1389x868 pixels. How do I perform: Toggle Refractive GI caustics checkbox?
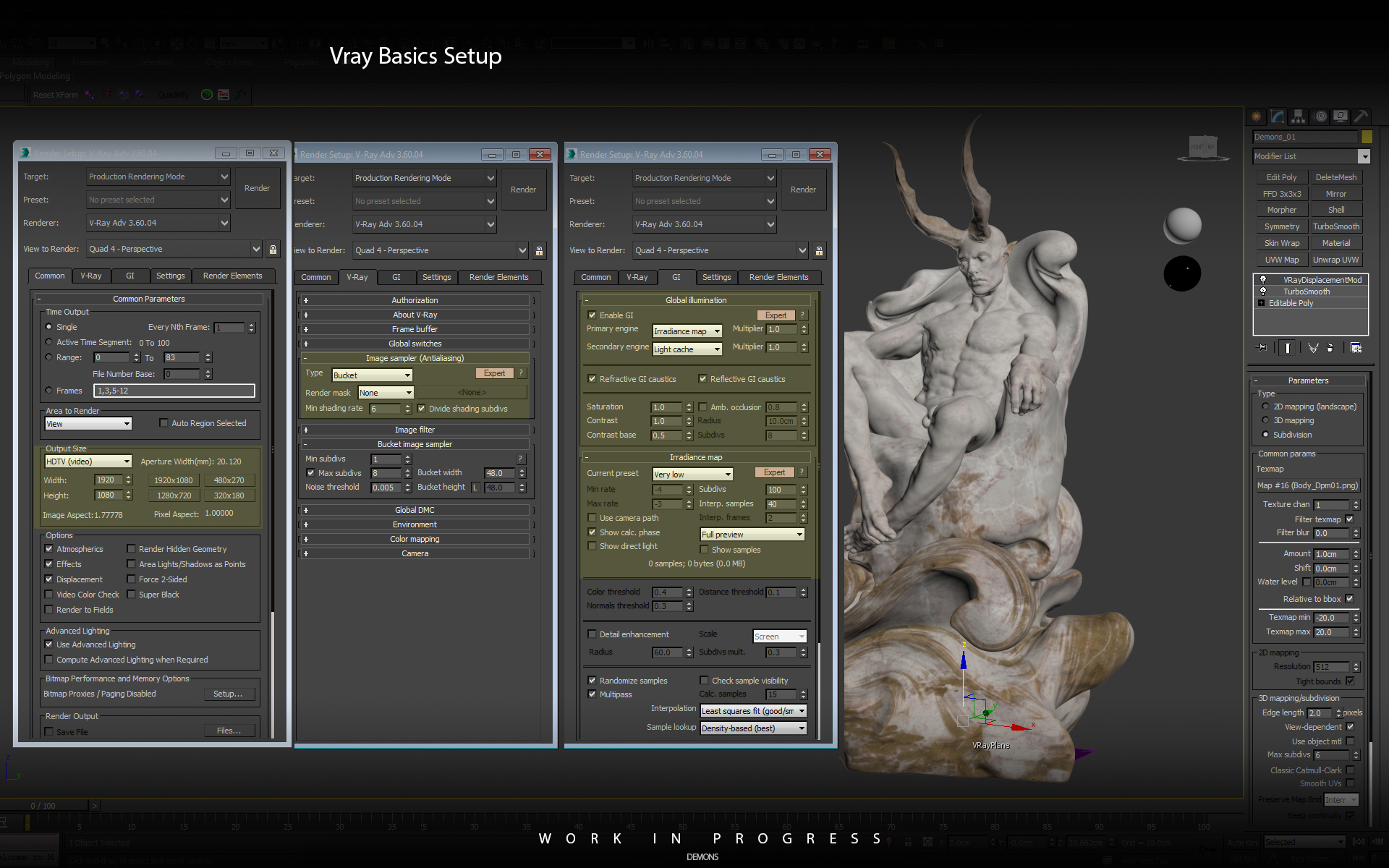pyautogui.click(x=592, y=379)
